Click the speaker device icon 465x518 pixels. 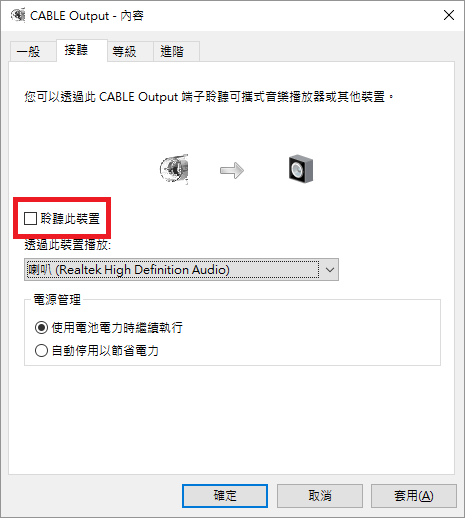pos(301,169)
